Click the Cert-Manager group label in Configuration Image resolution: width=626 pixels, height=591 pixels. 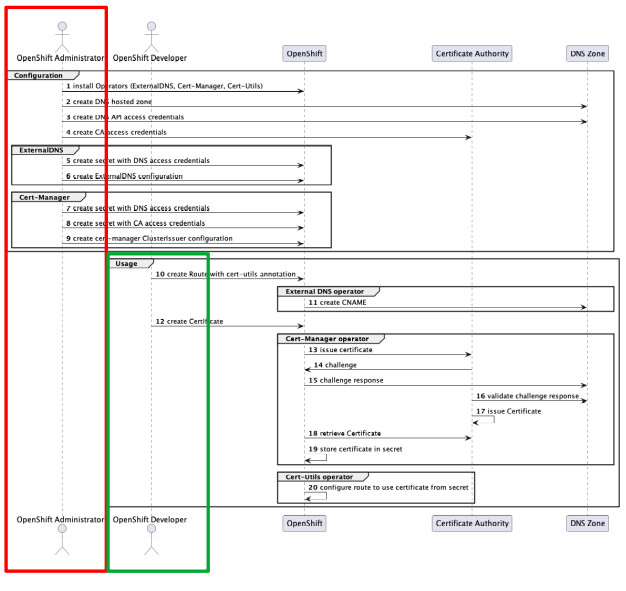(x=44, y=197)
